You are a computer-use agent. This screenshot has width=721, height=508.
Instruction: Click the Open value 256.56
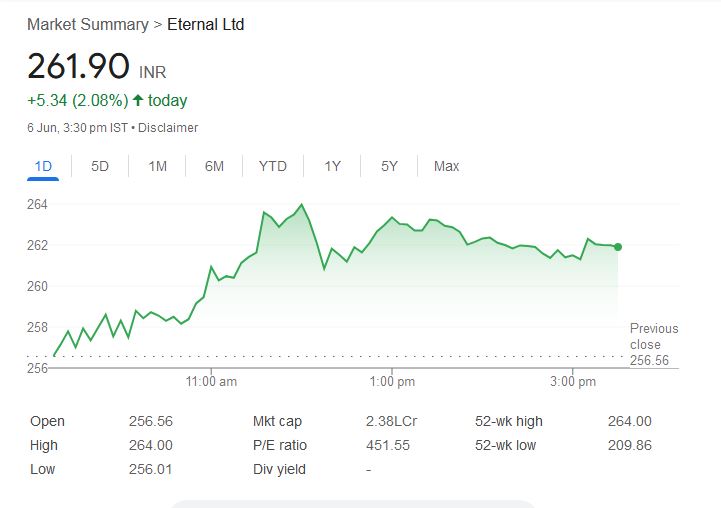coord(151,421)
